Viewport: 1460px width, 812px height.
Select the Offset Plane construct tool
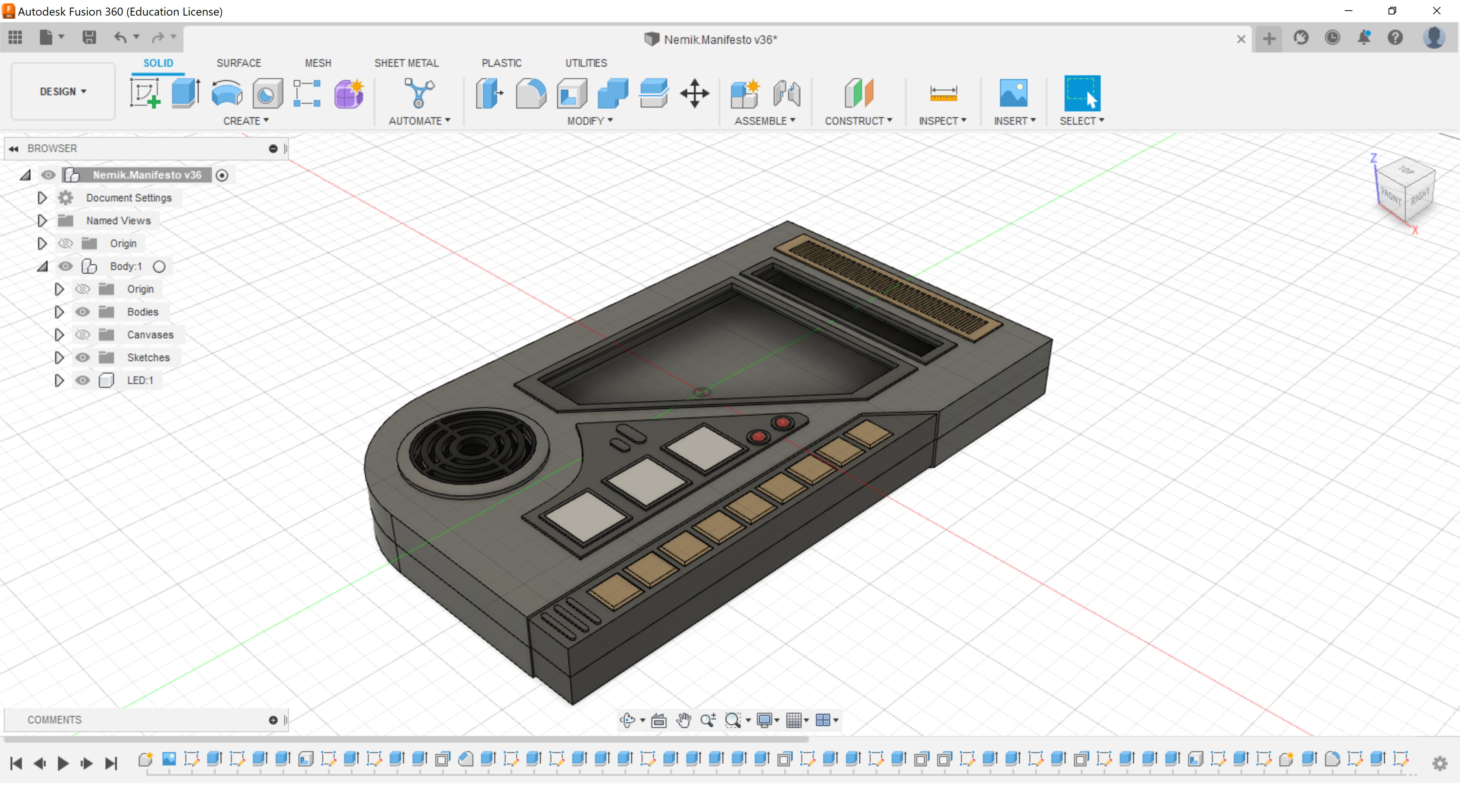859,93
